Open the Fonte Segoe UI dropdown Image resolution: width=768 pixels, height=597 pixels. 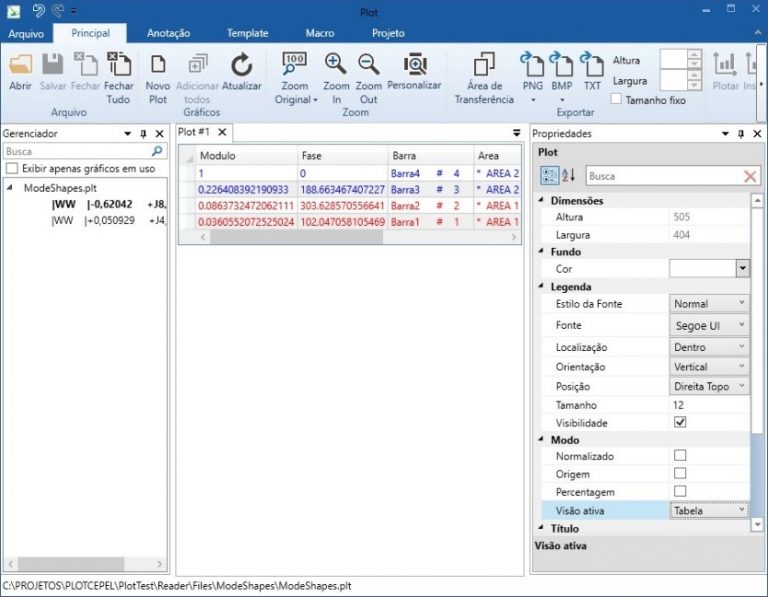click(x=708, y=326)
